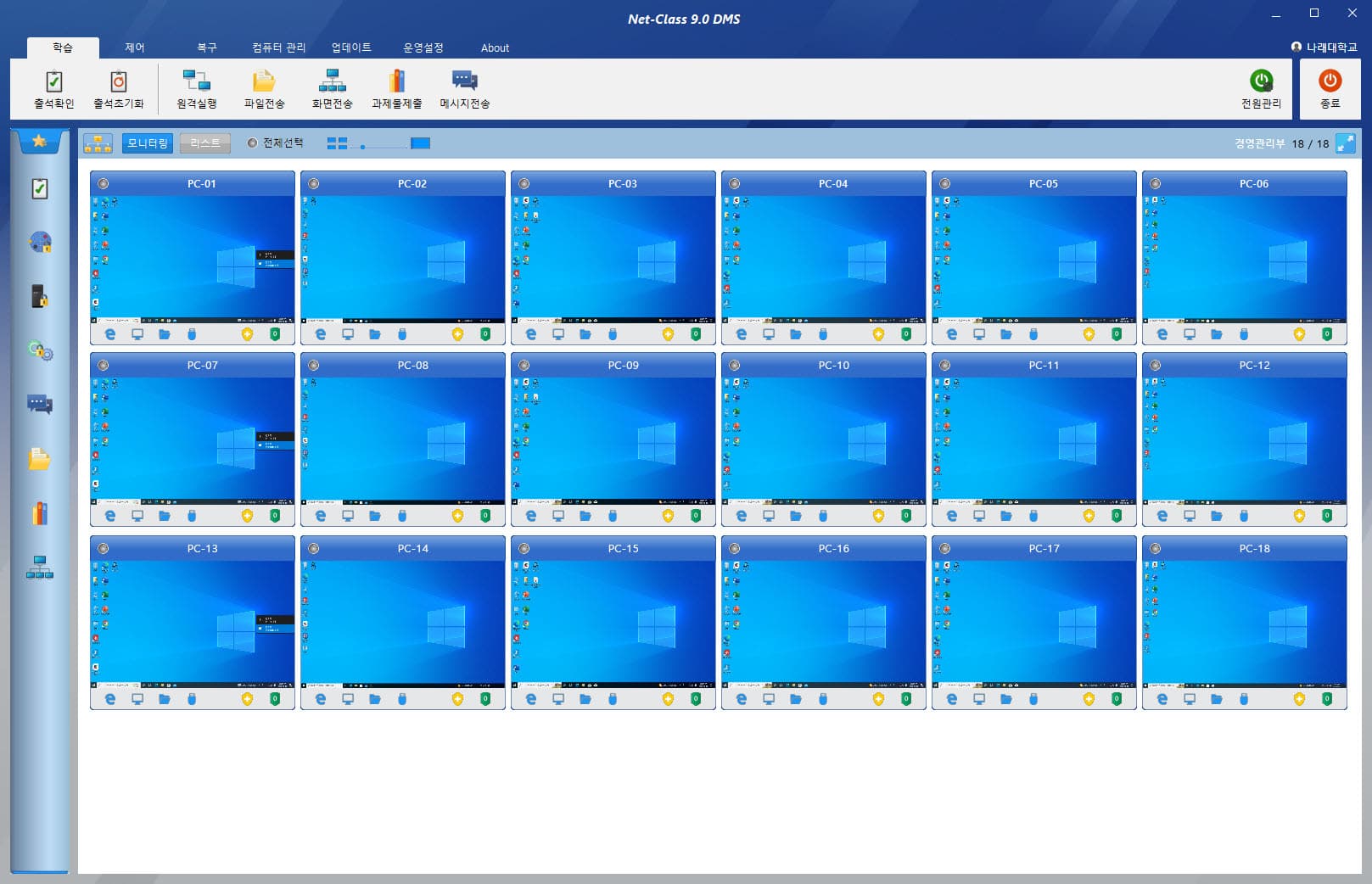This screenshot has width=1372, height=884.
Task: Open the 운영설정 tab
Action: (x=423, y=48)
